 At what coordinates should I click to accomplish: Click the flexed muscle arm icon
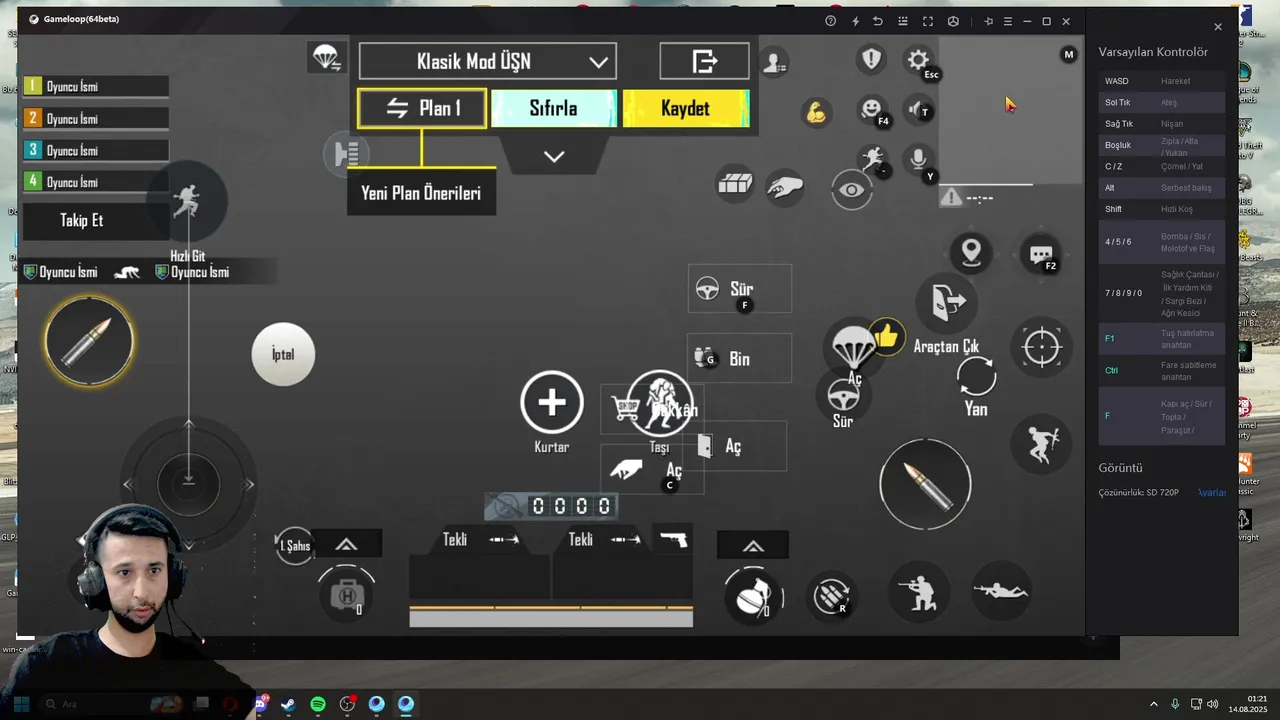tap(816, 112)
